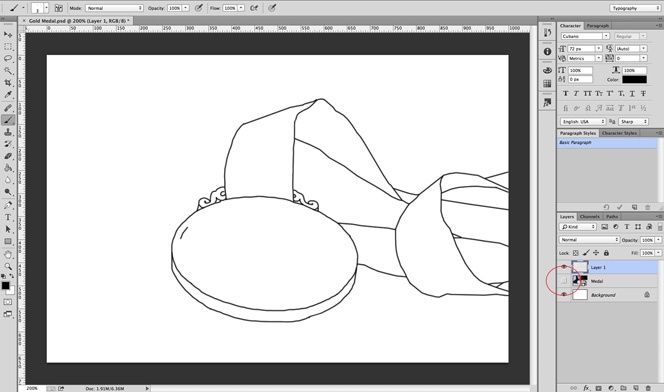Select the Zoom tool
The height and width of the screenshot is (392, 664).
8,267
